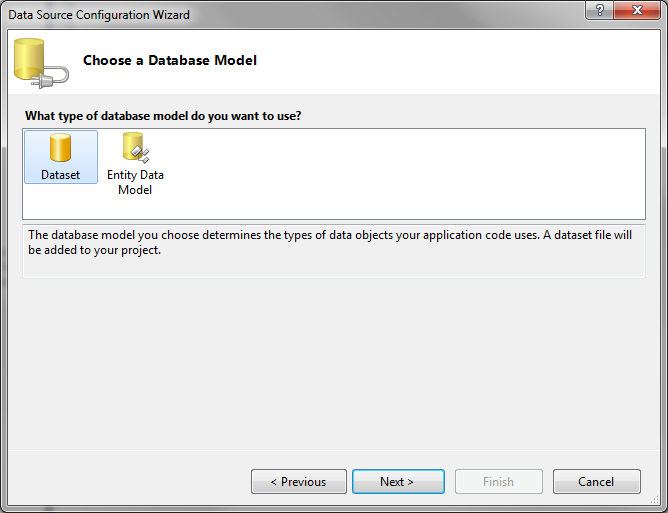This screenshot has width=668, height=513.
Task: Cancel the wizard
Action: tap(596, 482)
